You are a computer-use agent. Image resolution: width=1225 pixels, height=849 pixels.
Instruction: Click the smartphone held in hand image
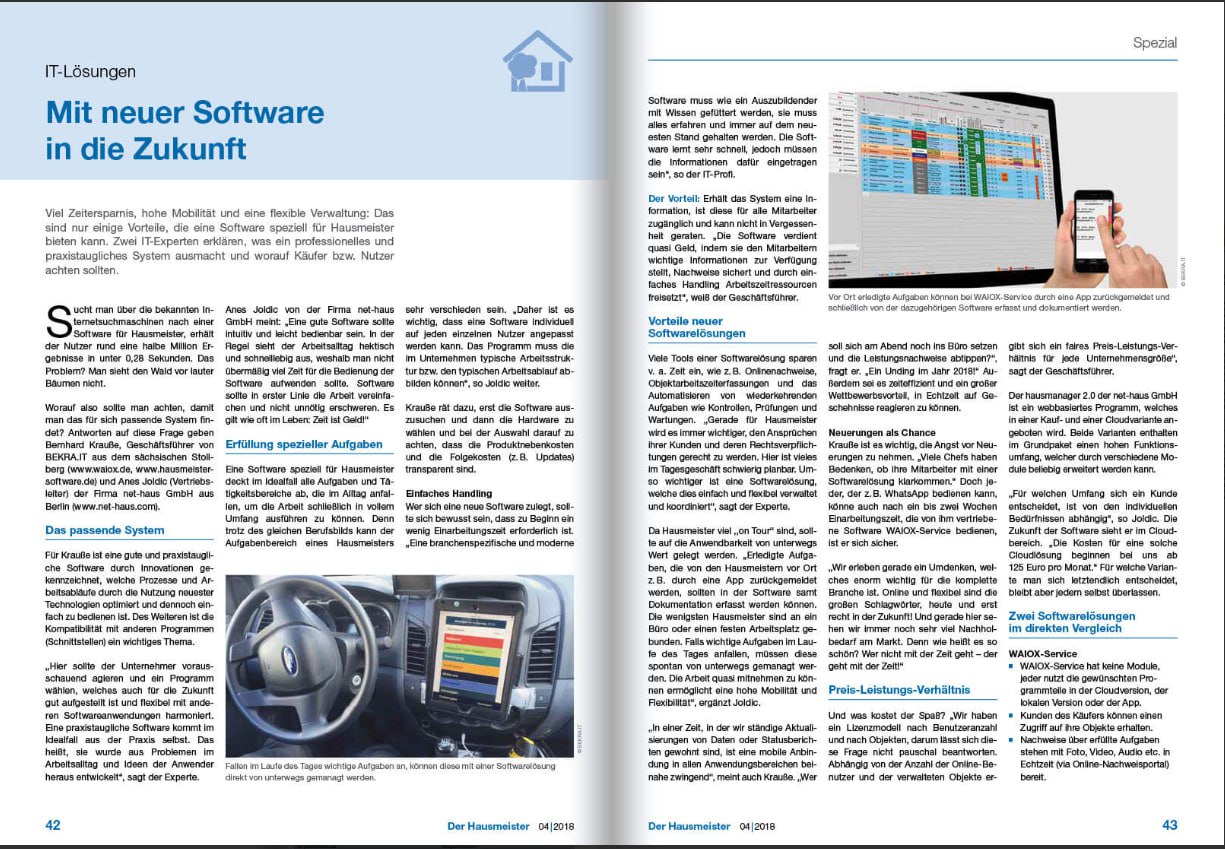tap(1109, 231)
